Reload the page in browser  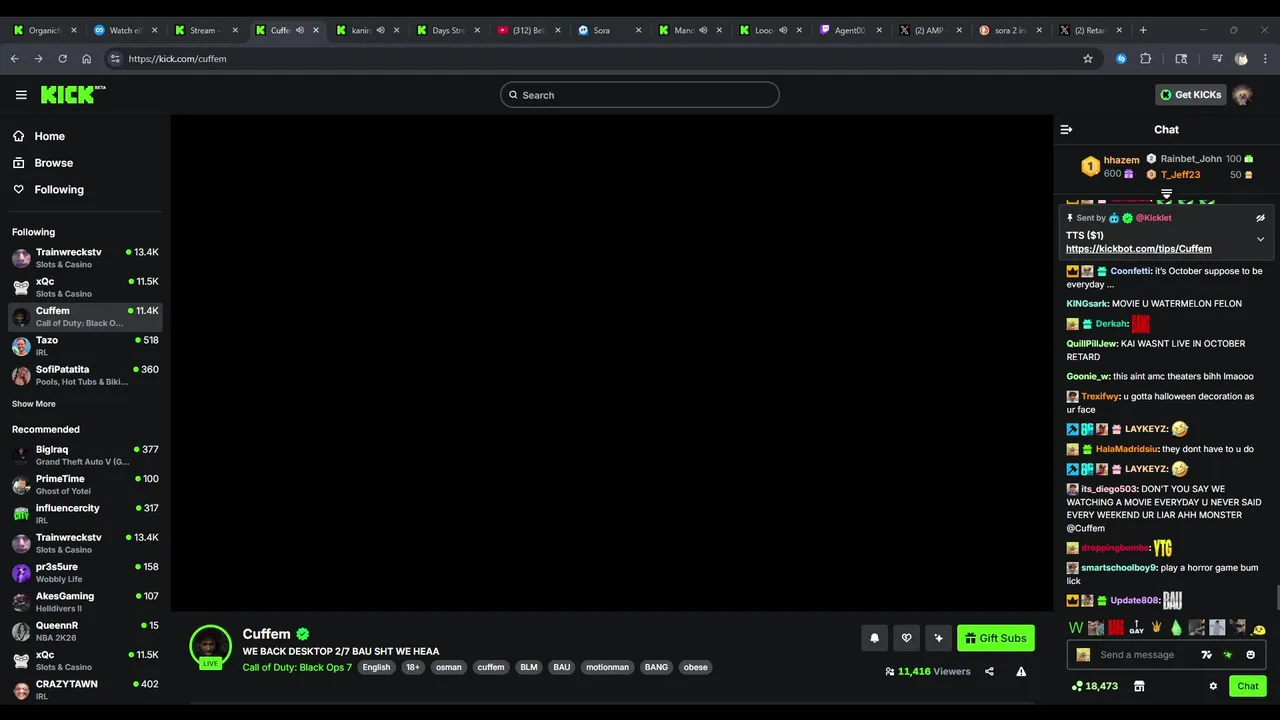click(x=62, y=59)
